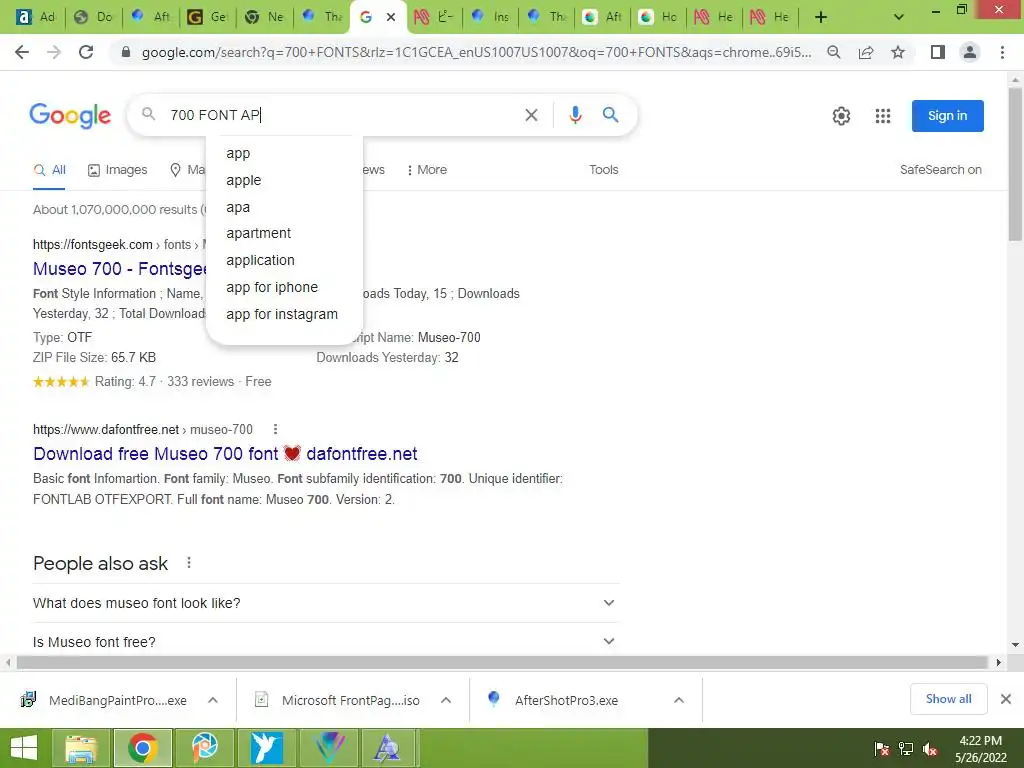Clear the Google search box
This screenshot has height=768, width=1024.
pos(532,115)
